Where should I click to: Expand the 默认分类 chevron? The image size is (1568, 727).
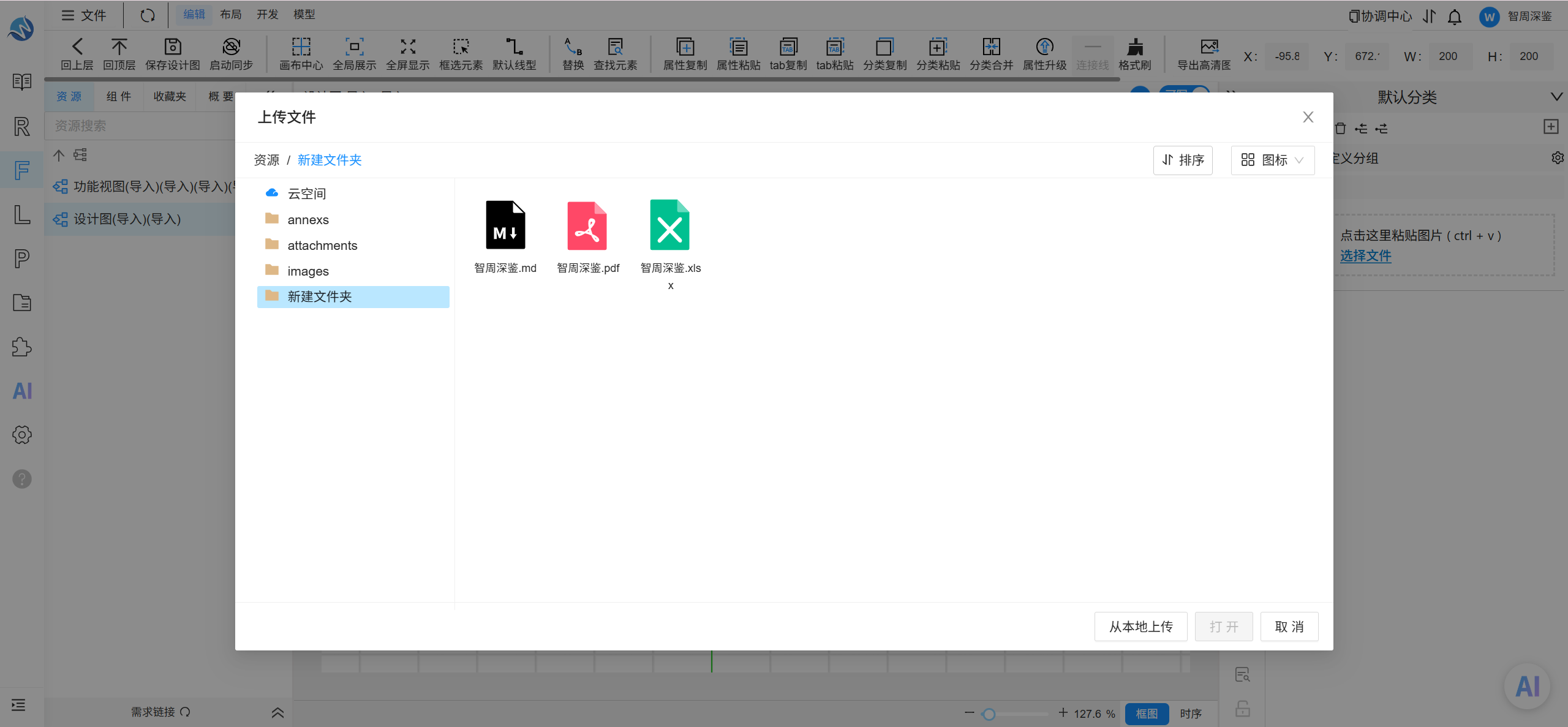coord(1556,97)
